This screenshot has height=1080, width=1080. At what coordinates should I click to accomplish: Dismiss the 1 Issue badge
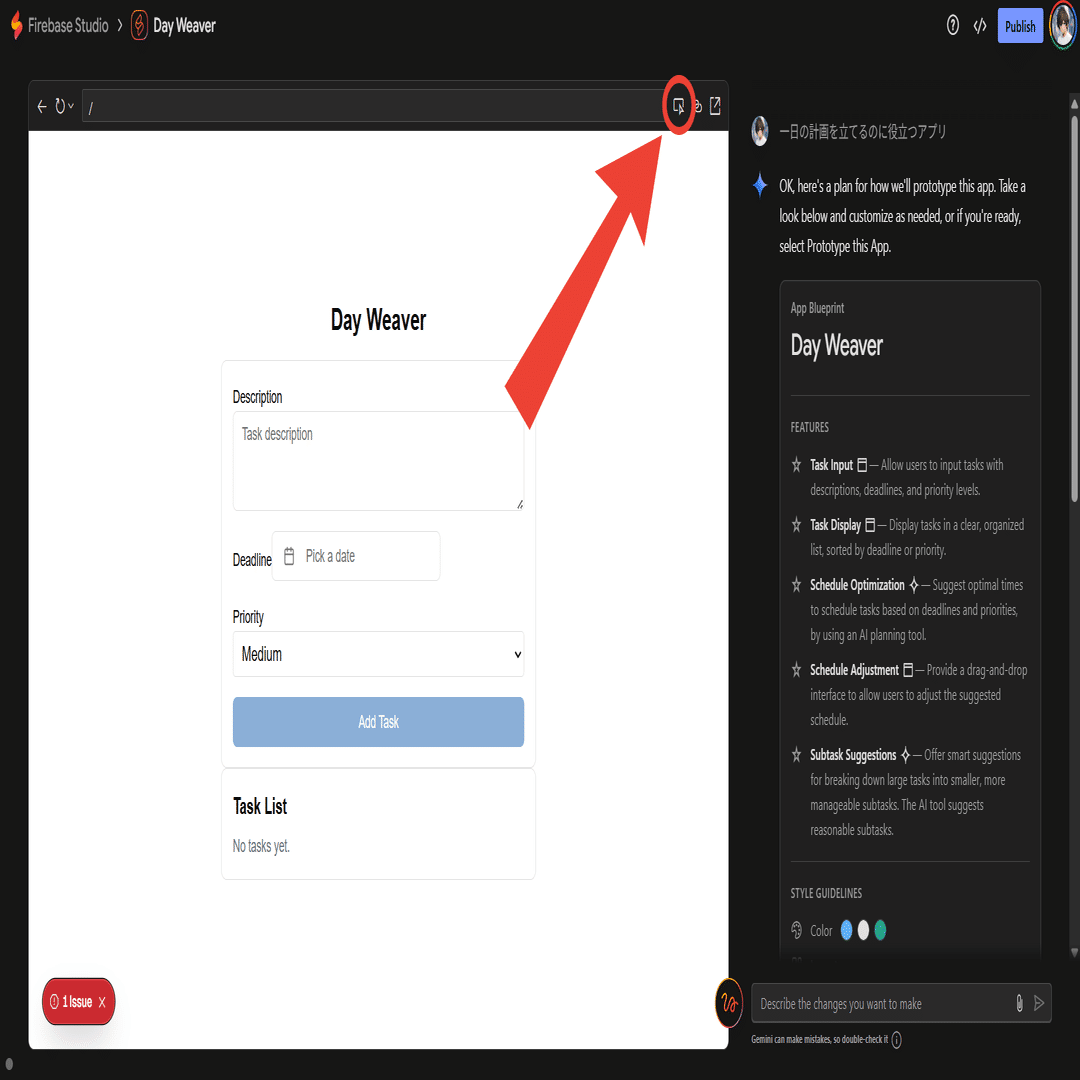(102, 1002)
